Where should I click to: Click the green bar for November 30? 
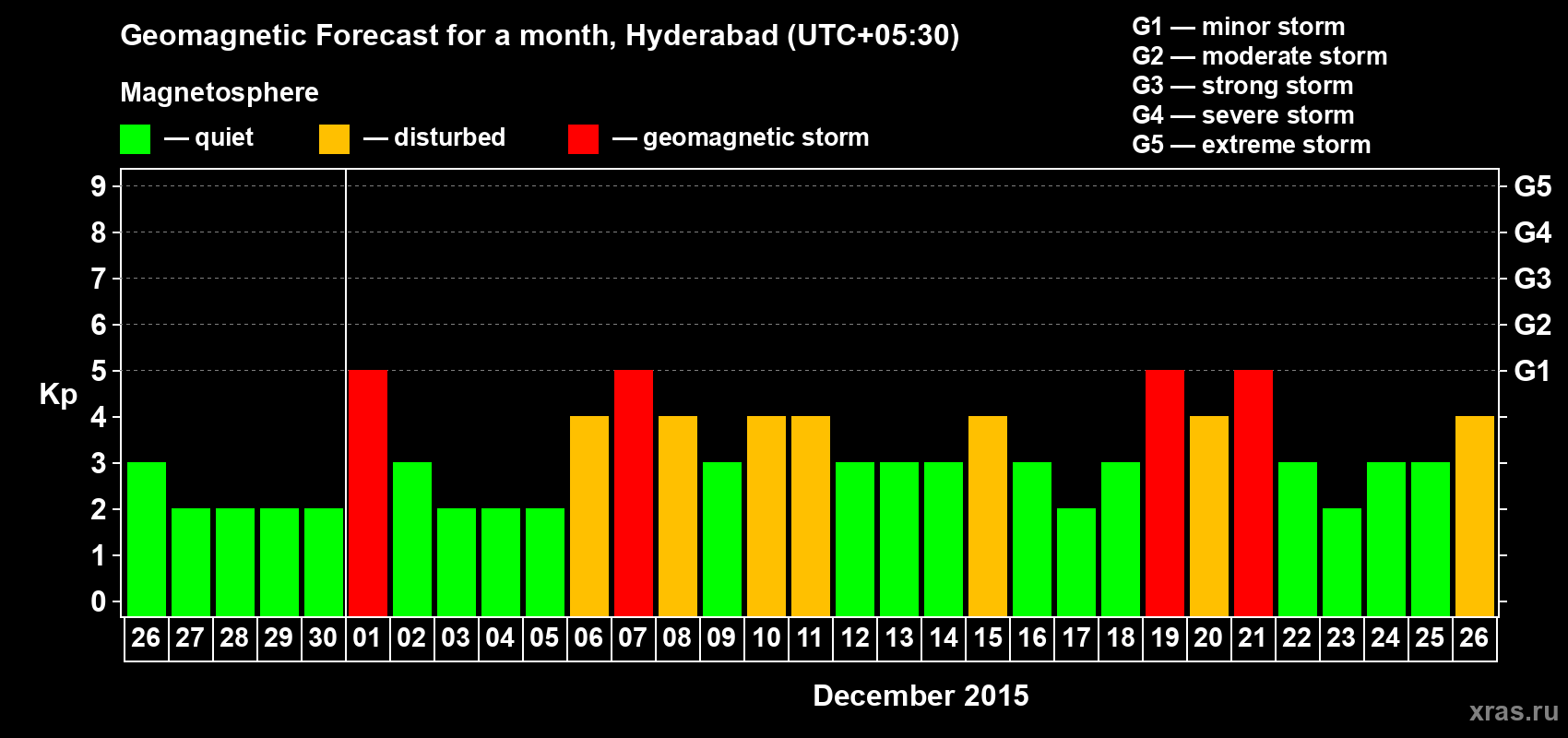(324, 563)
